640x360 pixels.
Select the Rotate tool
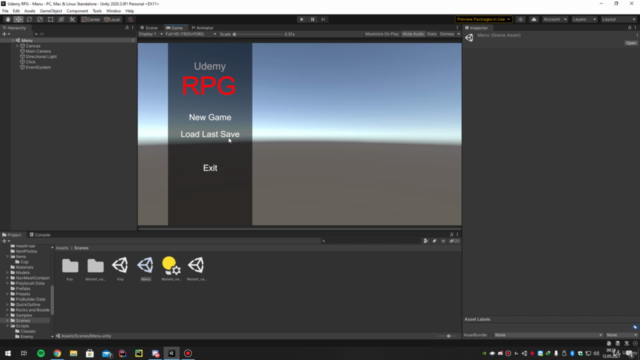pyautogui.click(x=29, y=19)
